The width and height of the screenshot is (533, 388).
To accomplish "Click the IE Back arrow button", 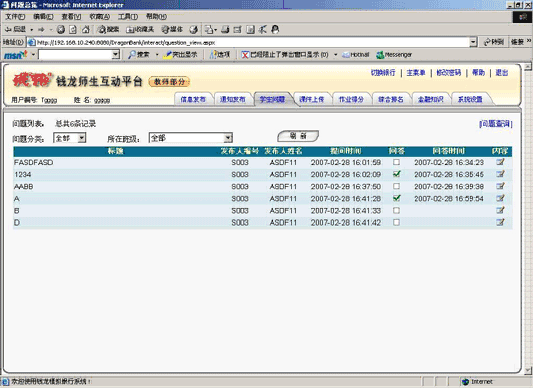I will 15,30.
